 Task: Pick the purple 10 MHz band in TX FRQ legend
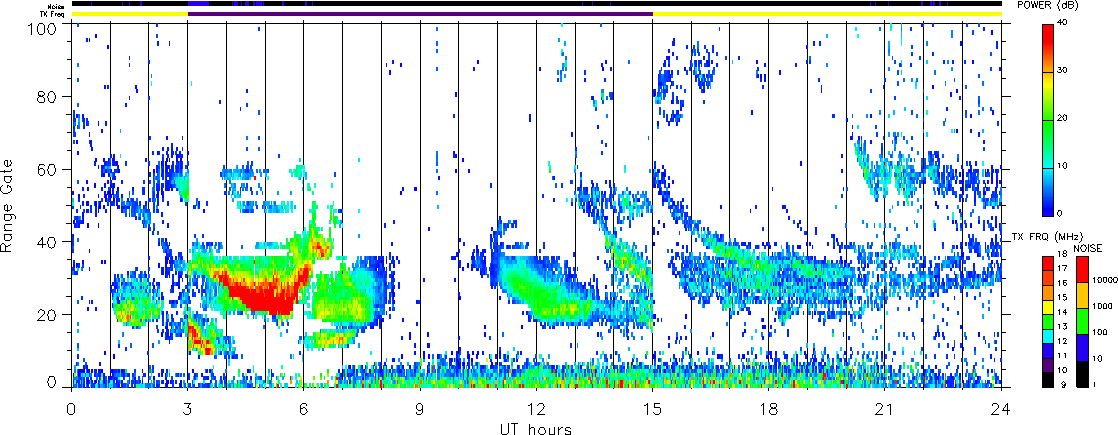pyautogui.click(x=1048, y=365)
